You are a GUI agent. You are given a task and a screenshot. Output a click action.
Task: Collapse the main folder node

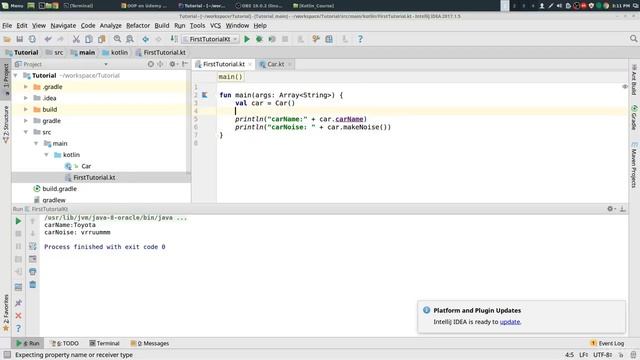pos(36,143)
